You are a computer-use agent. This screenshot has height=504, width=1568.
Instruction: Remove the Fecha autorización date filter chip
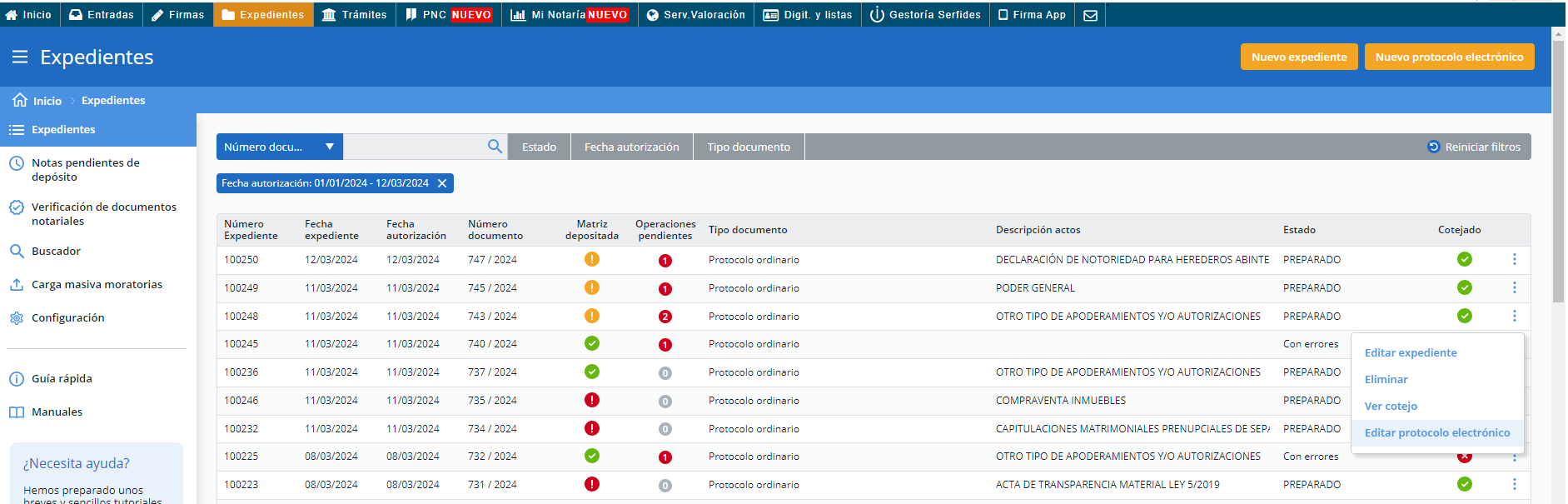(x=442, y=183)
